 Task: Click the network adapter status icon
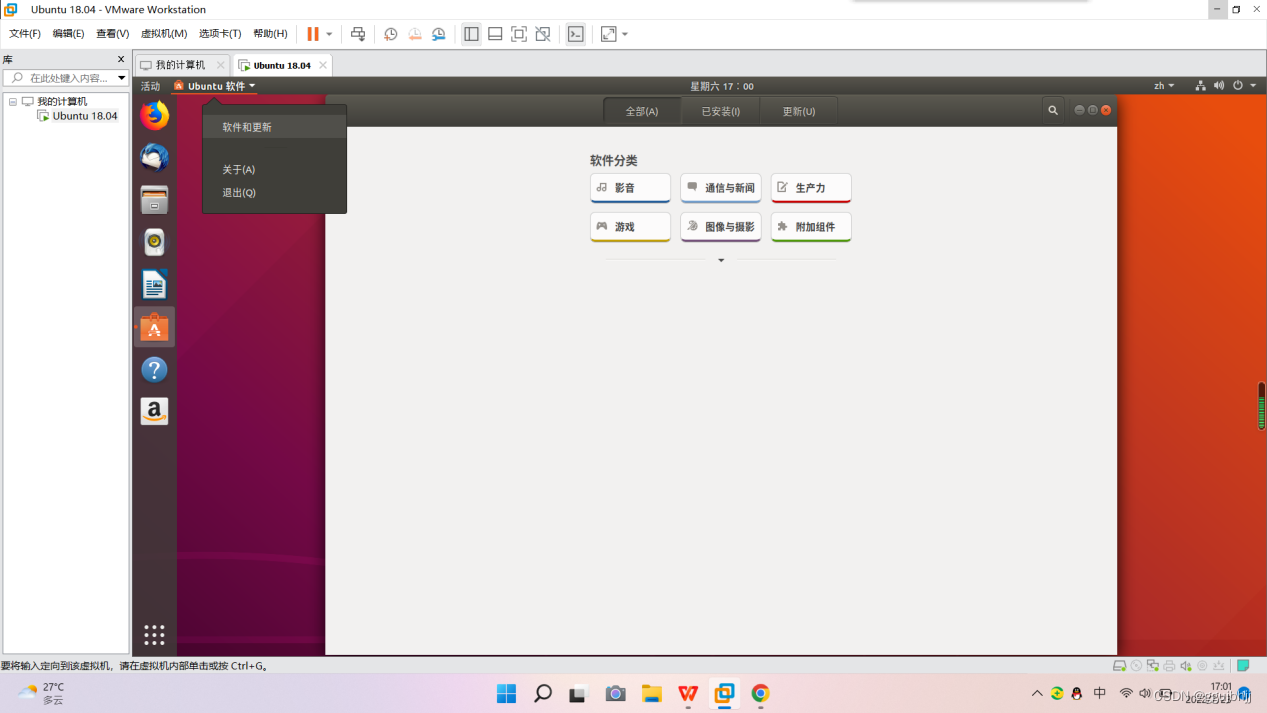[x=1153, y=666]
